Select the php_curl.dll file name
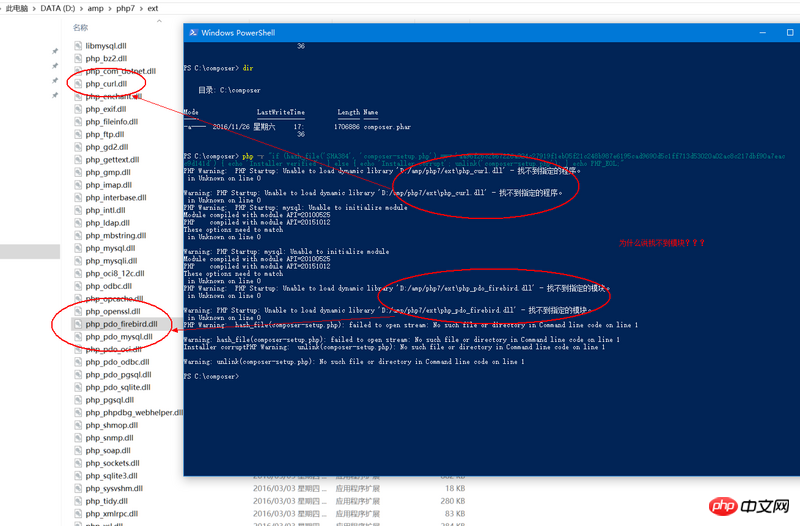 point(106,84)
